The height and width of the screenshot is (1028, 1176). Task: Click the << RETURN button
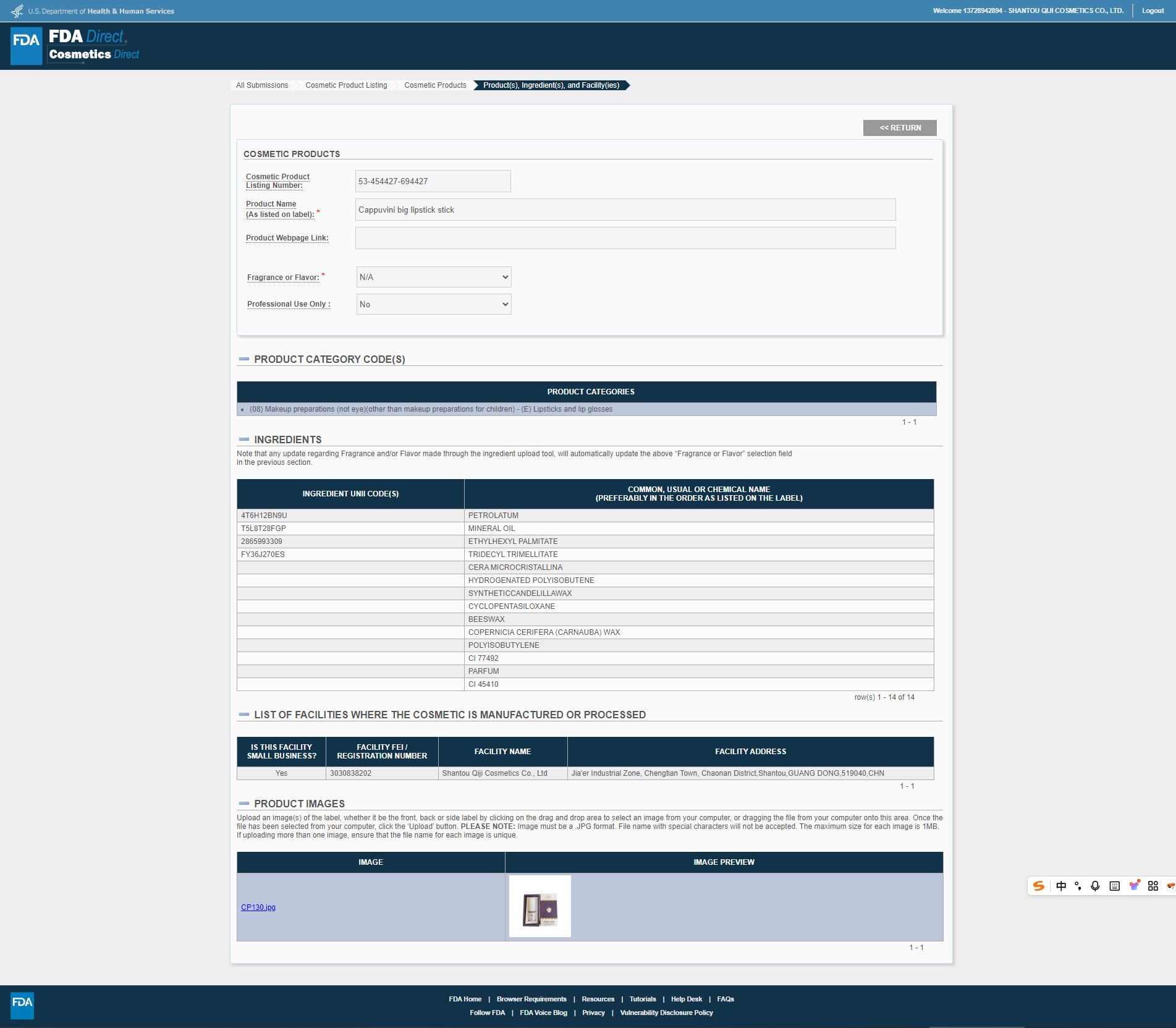point(899,128)
